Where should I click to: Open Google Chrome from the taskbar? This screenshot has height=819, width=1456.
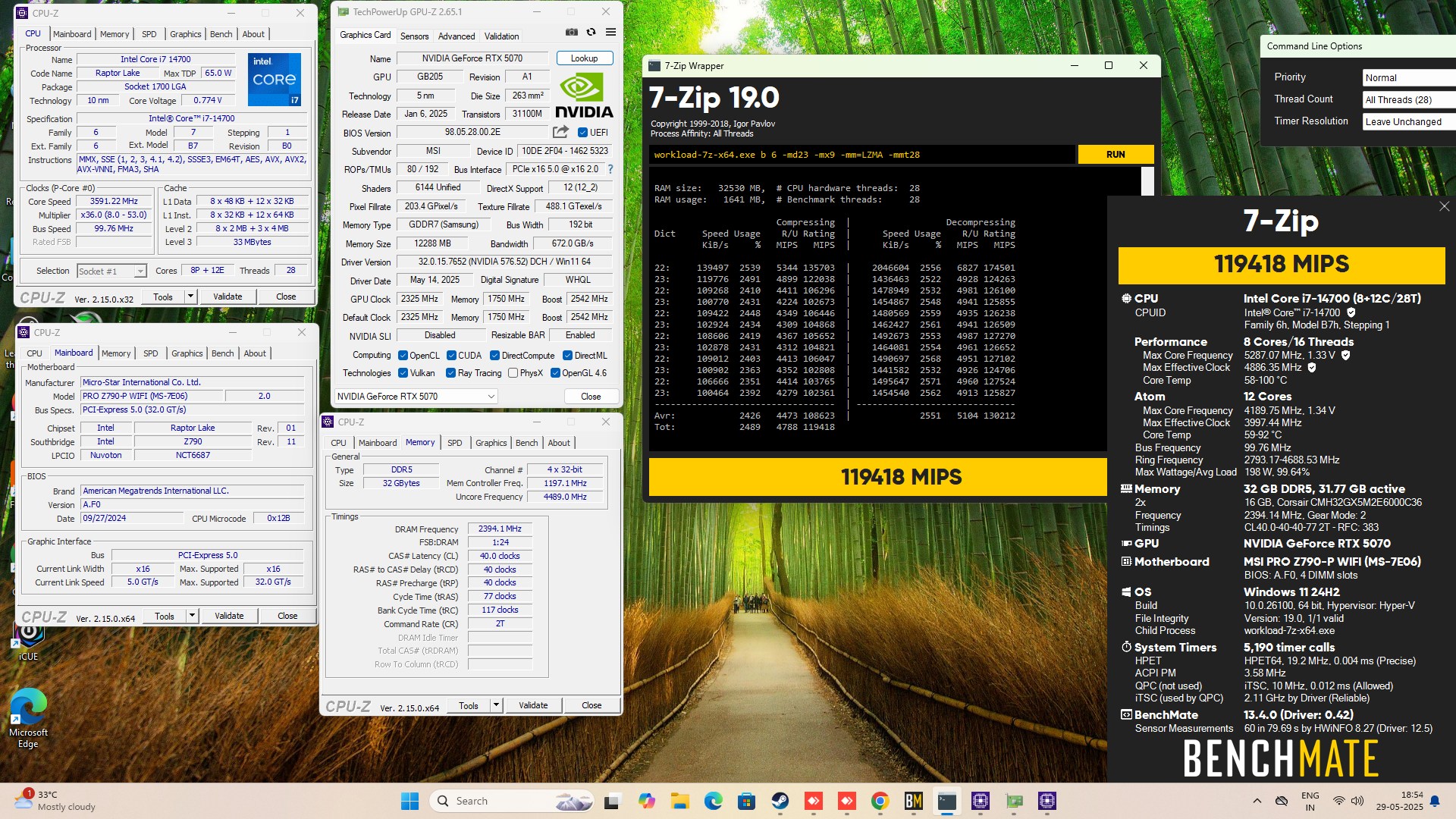pos(880,801)
